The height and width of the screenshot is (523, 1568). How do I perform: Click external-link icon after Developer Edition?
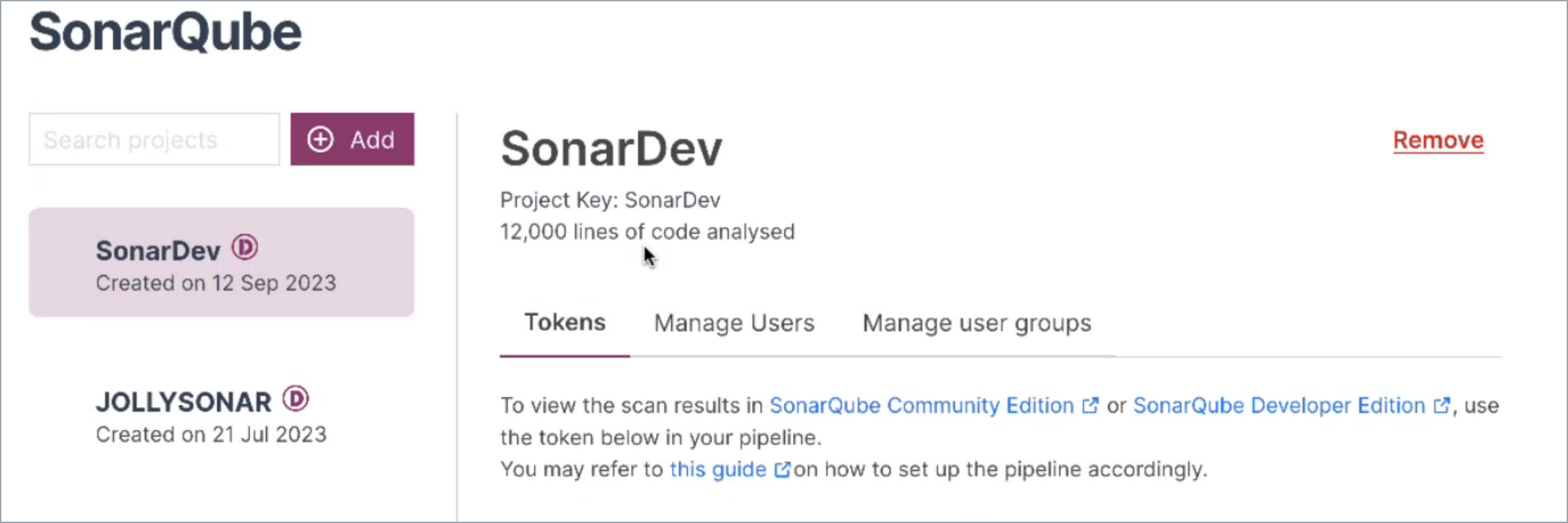1442,406
